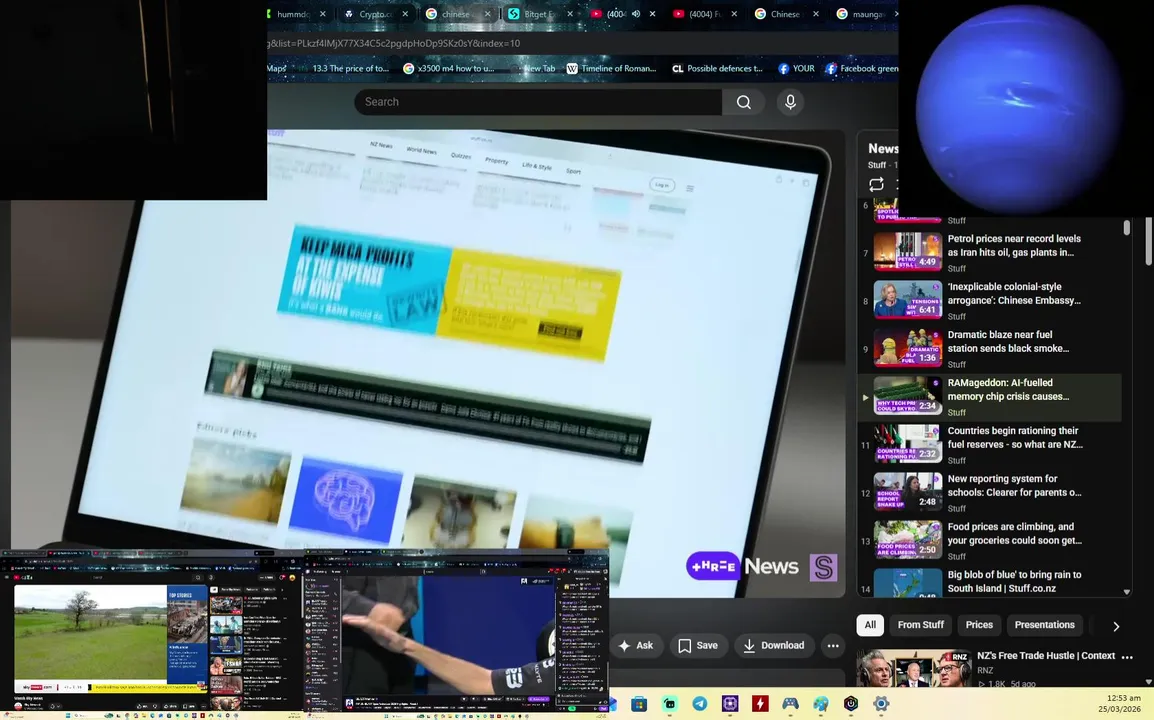Select the 'Prices' filter chip
Screen dimensions: 1154x720
click(x=979, y=625)
